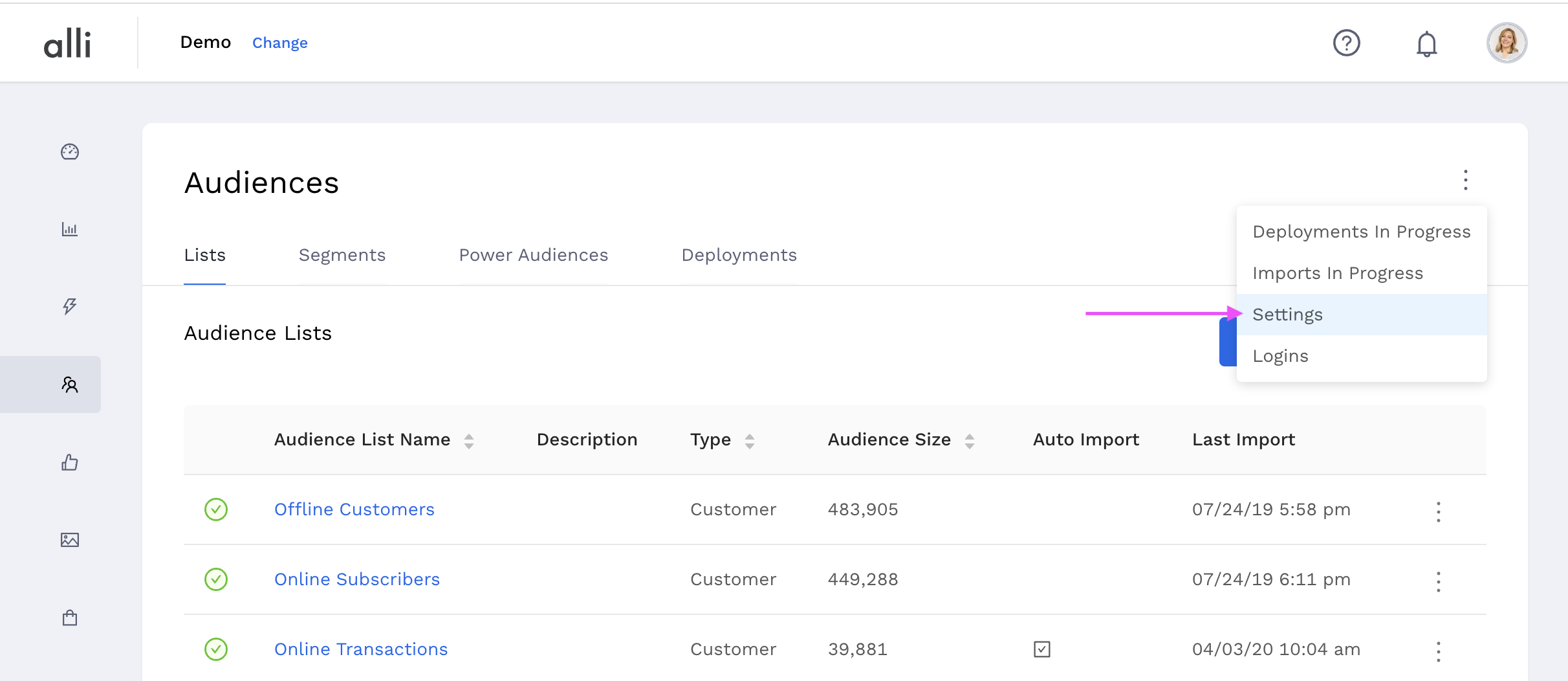Sort by Audience Size column

click(969, 441)
